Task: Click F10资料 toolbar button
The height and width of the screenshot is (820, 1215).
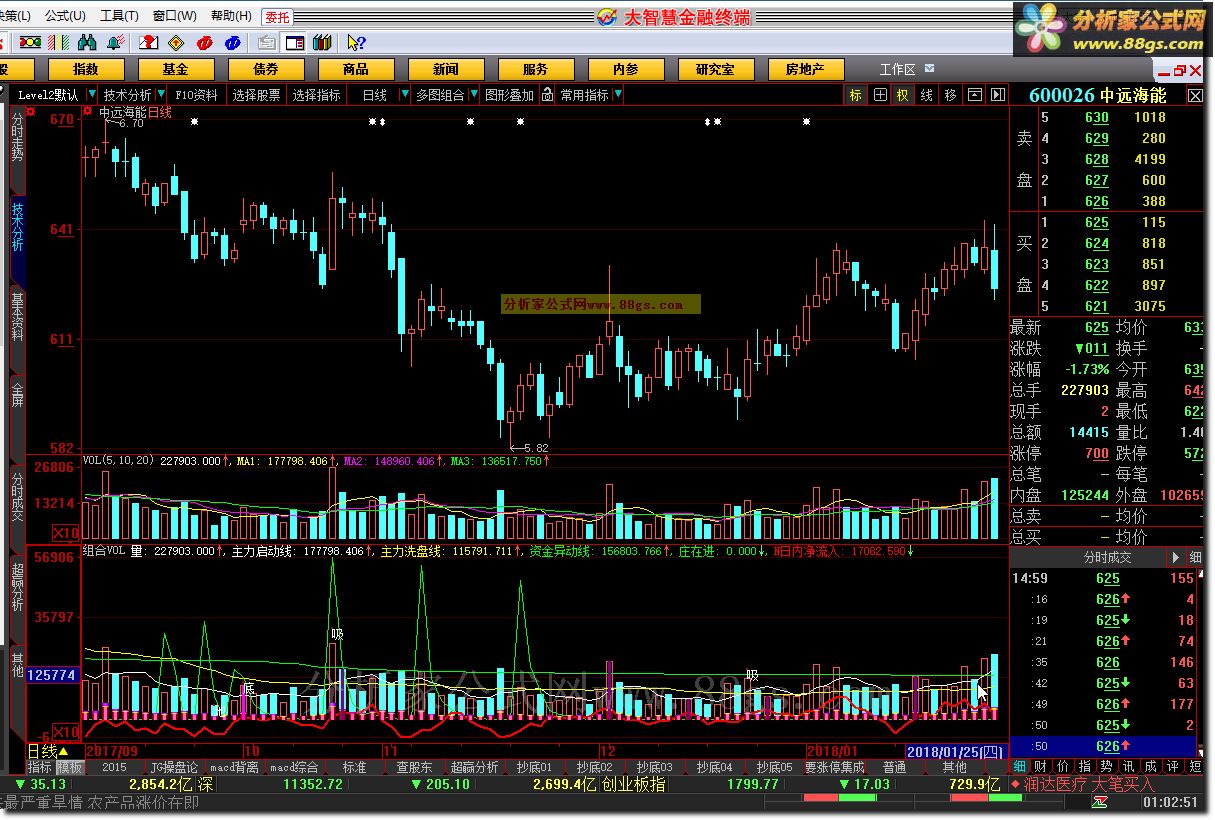Action: click(196, 95)
